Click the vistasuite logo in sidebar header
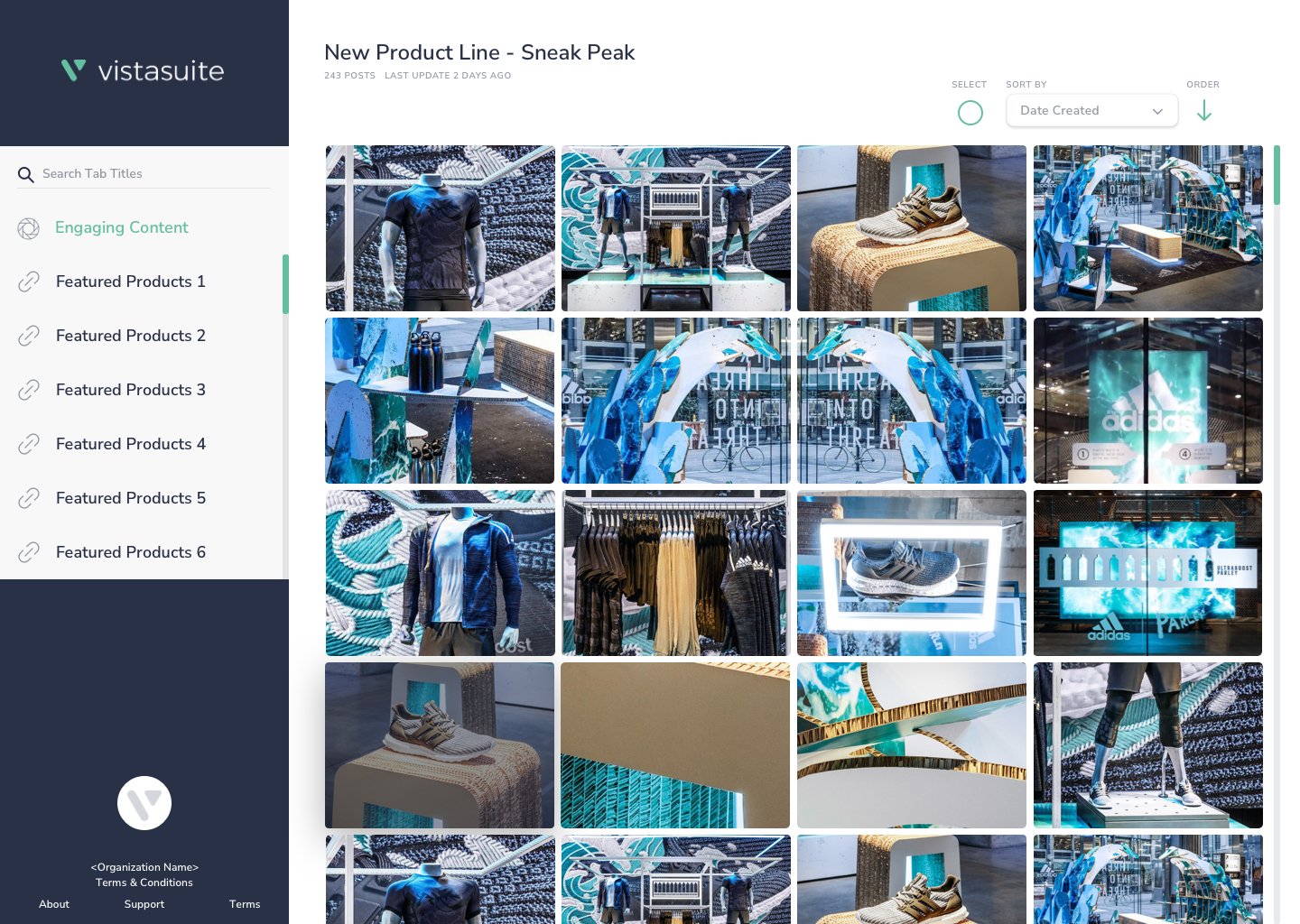This screenshot has width=1300, height=924. coord(143,70)
